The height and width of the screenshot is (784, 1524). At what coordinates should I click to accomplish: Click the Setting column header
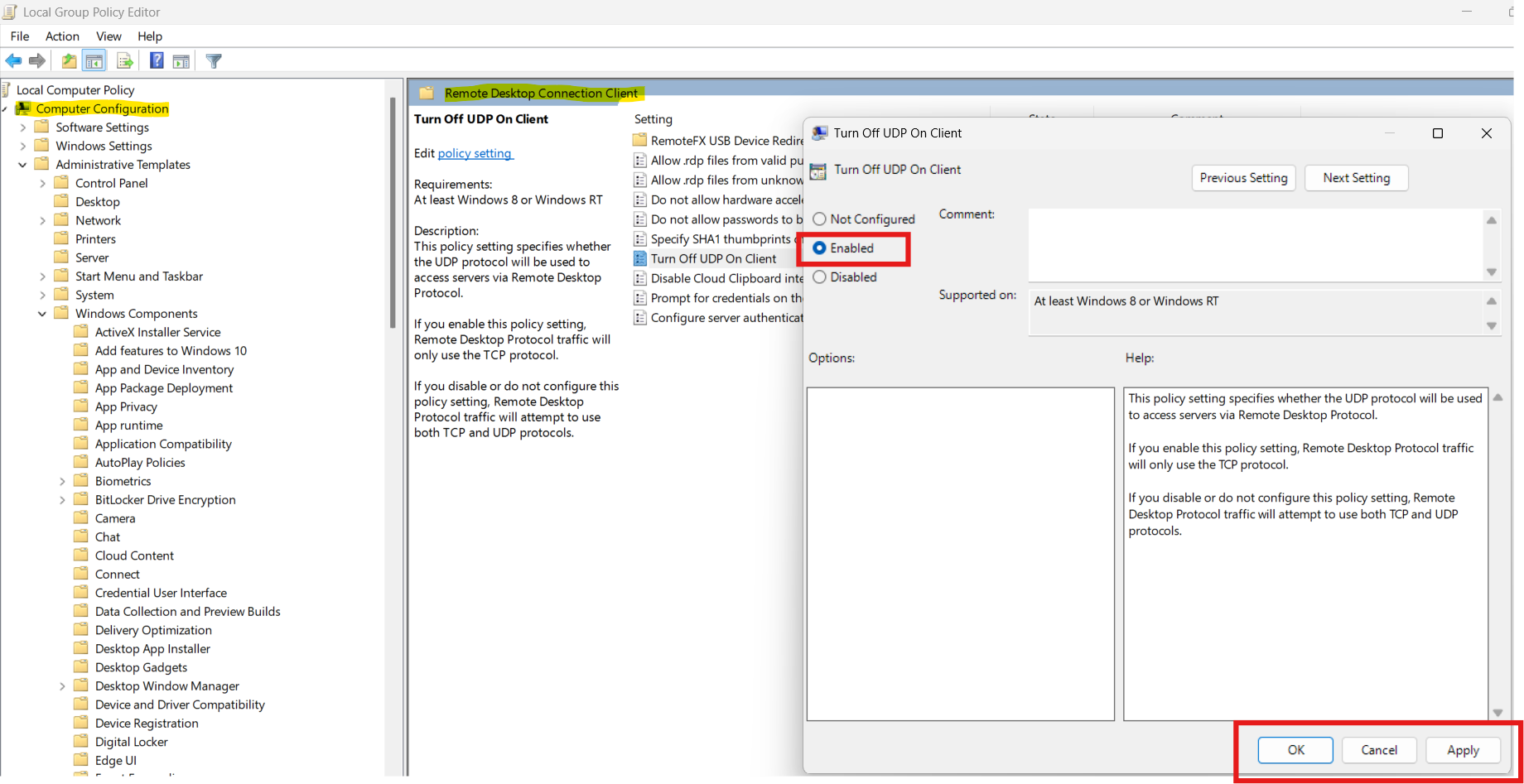[653, 119]
